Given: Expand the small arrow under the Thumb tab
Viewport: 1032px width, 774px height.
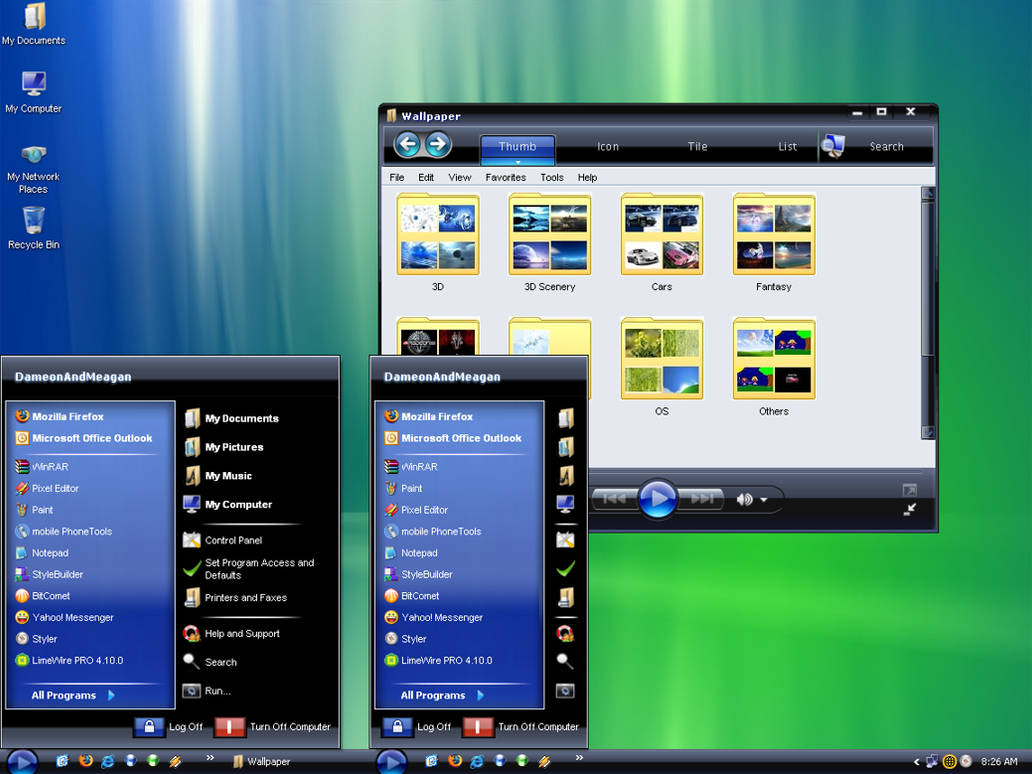Looking at the screenshot, I should 518,161.
